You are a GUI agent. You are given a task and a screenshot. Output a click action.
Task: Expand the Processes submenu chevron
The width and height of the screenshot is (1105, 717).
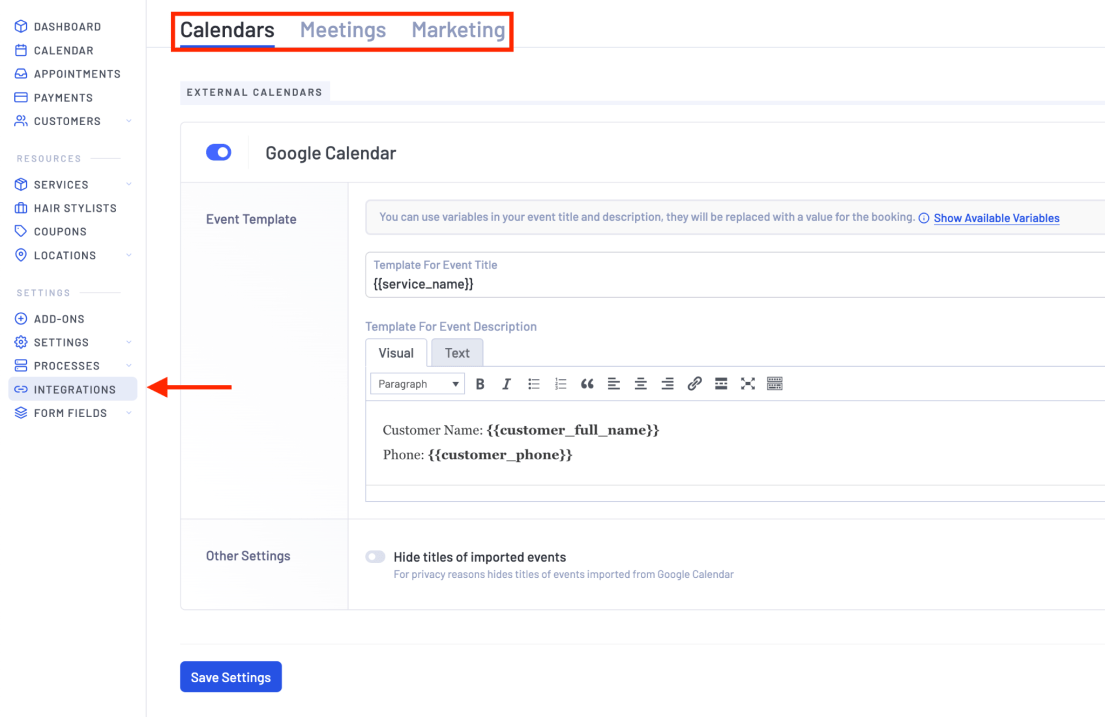click(129, 365)
